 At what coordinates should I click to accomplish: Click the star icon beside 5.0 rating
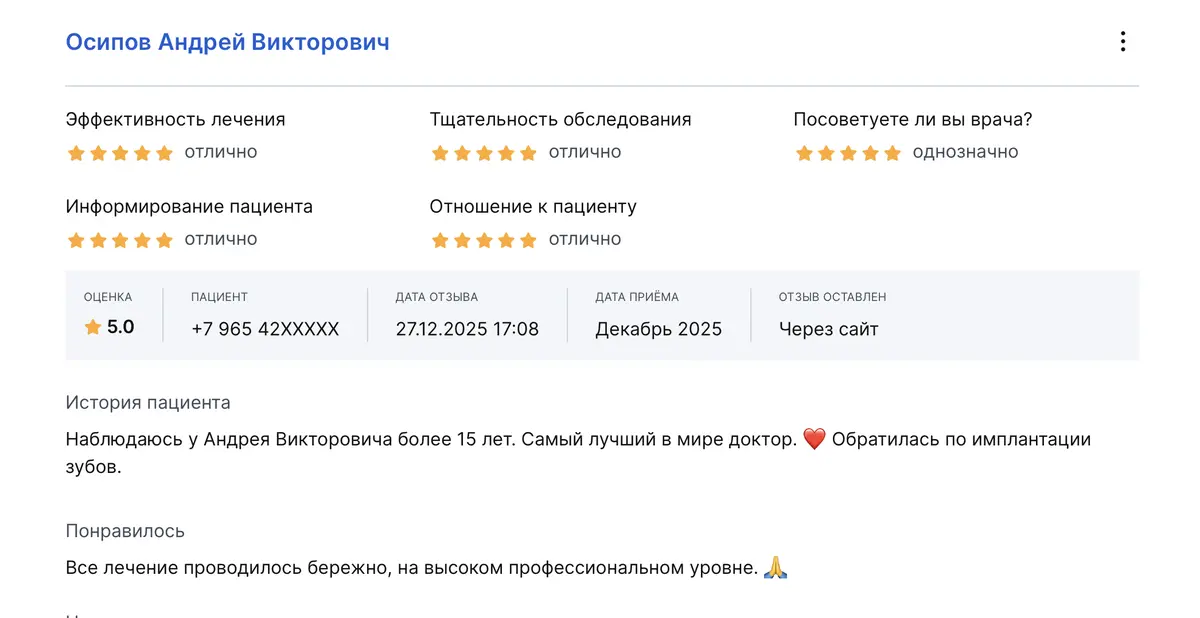[93, 328]
